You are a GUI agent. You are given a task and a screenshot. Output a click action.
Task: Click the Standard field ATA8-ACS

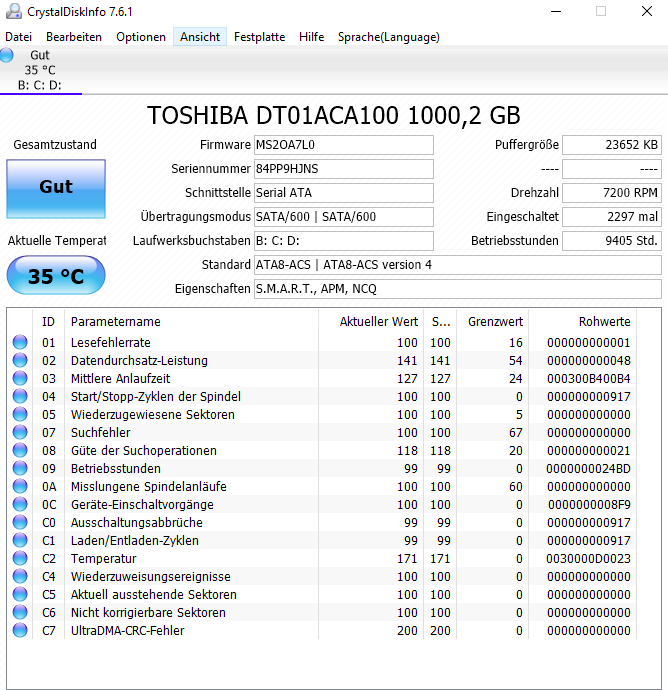458,265
